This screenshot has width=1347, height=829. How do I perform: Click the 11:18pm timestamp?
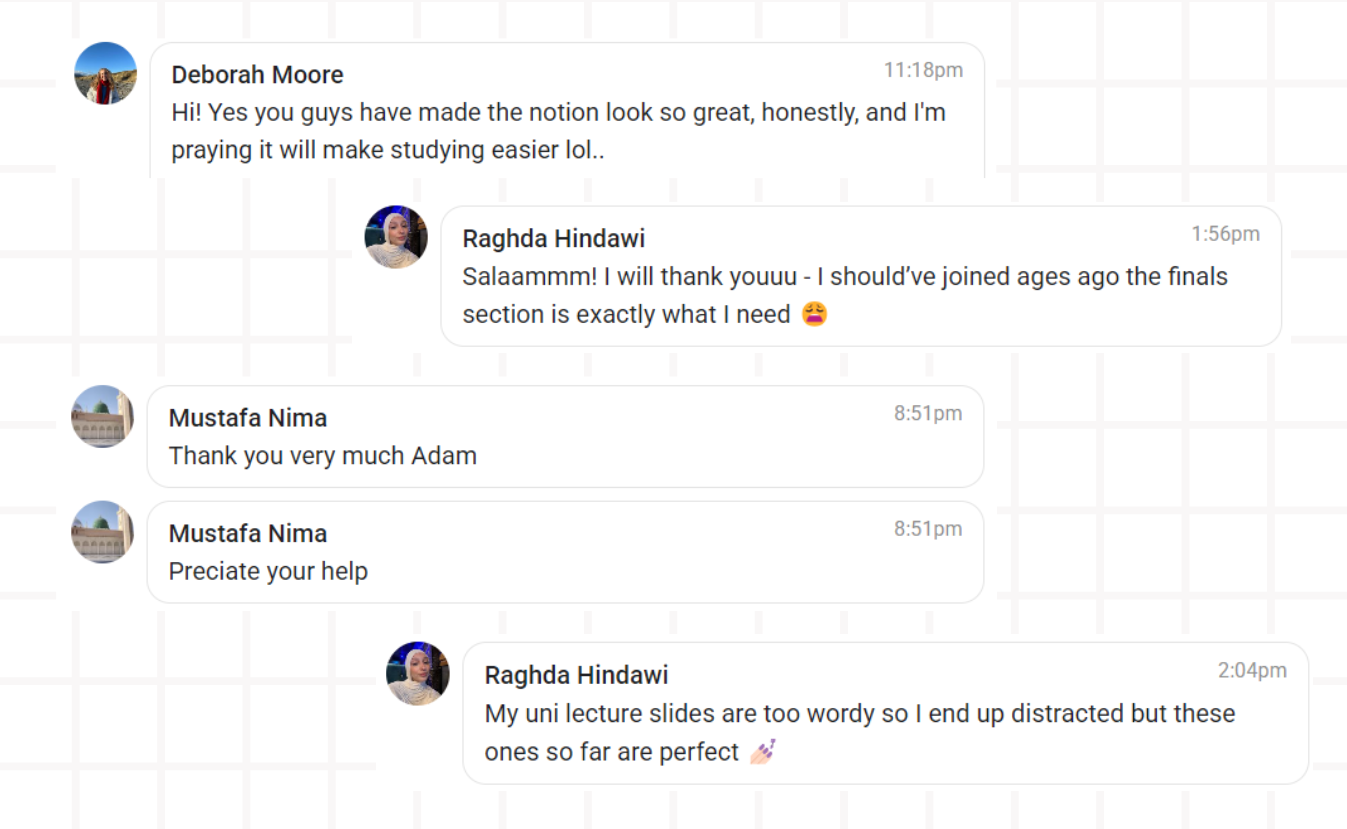(923, 70)
